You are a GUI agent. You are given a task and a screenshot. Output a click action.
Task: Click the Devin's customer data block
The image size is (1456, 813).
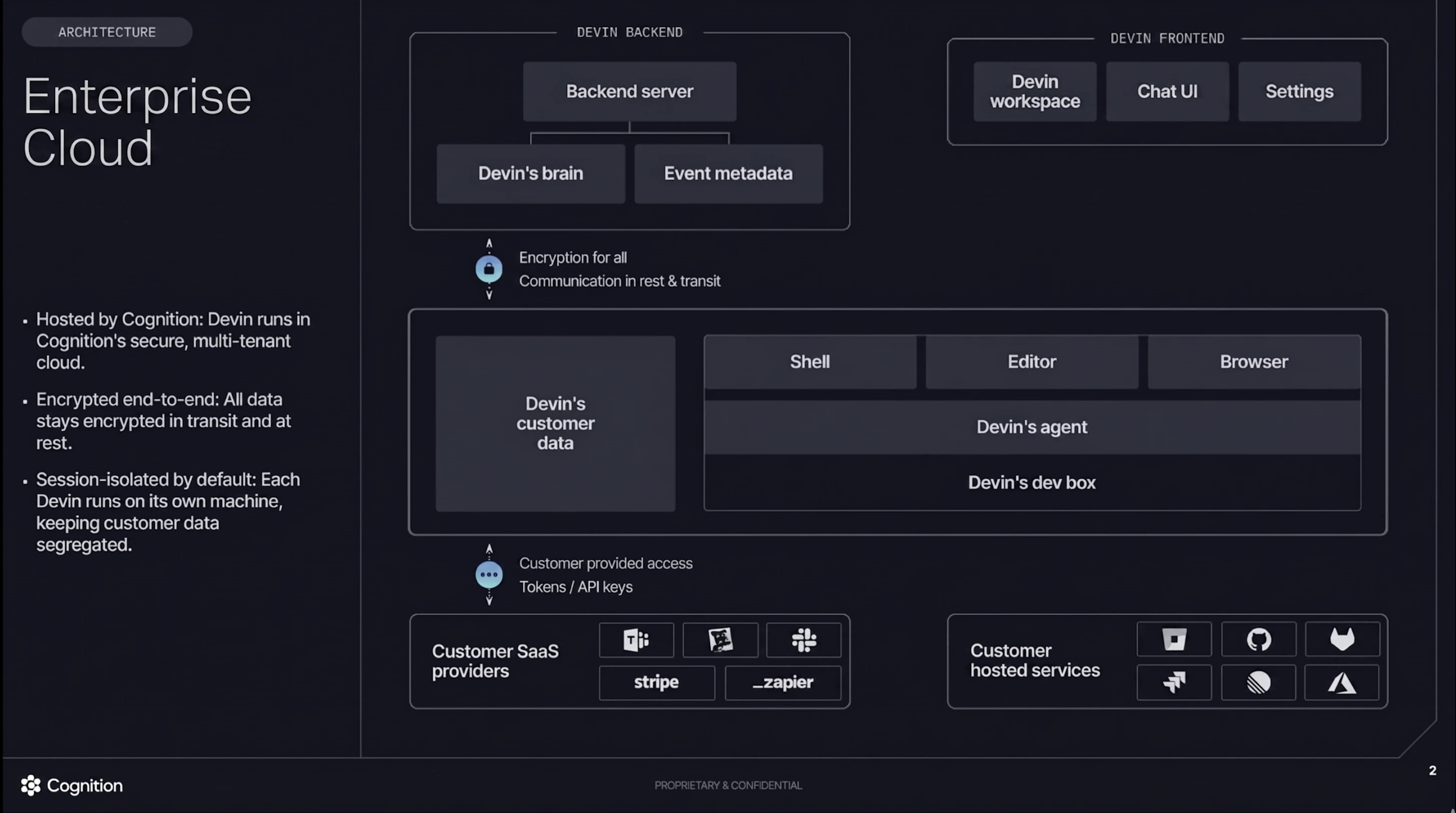click(555, 424)
